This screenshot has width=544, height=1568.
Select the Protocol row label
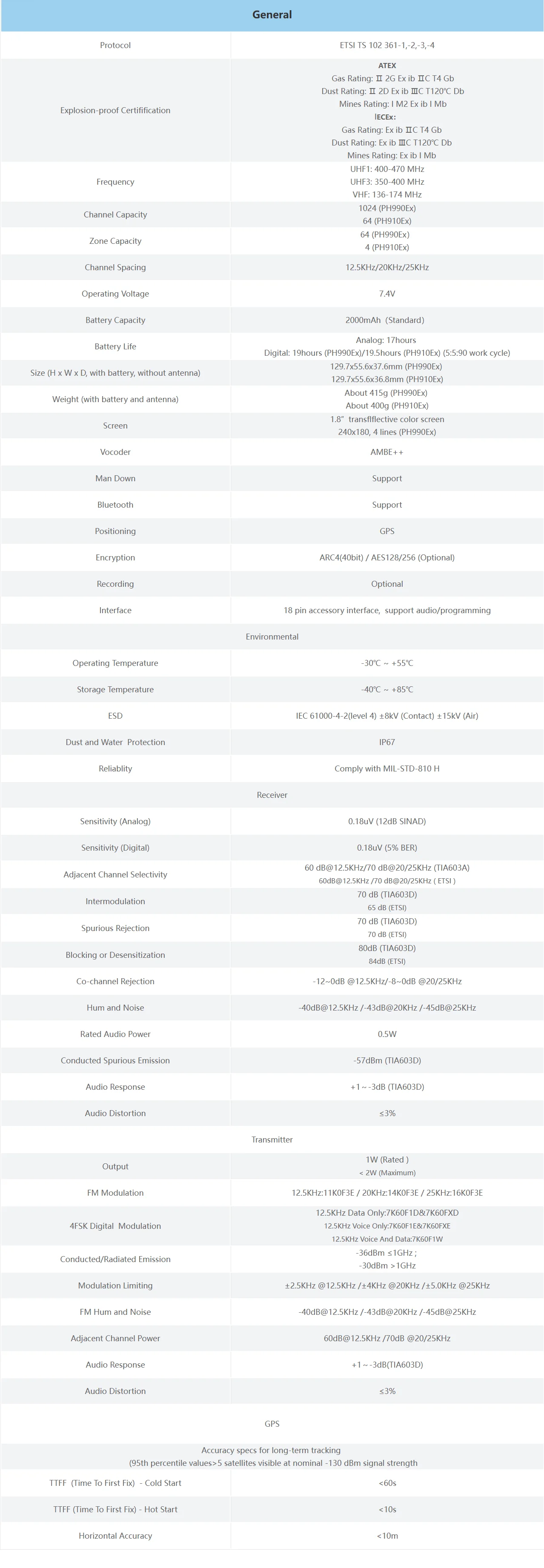(x=115, y=45)
